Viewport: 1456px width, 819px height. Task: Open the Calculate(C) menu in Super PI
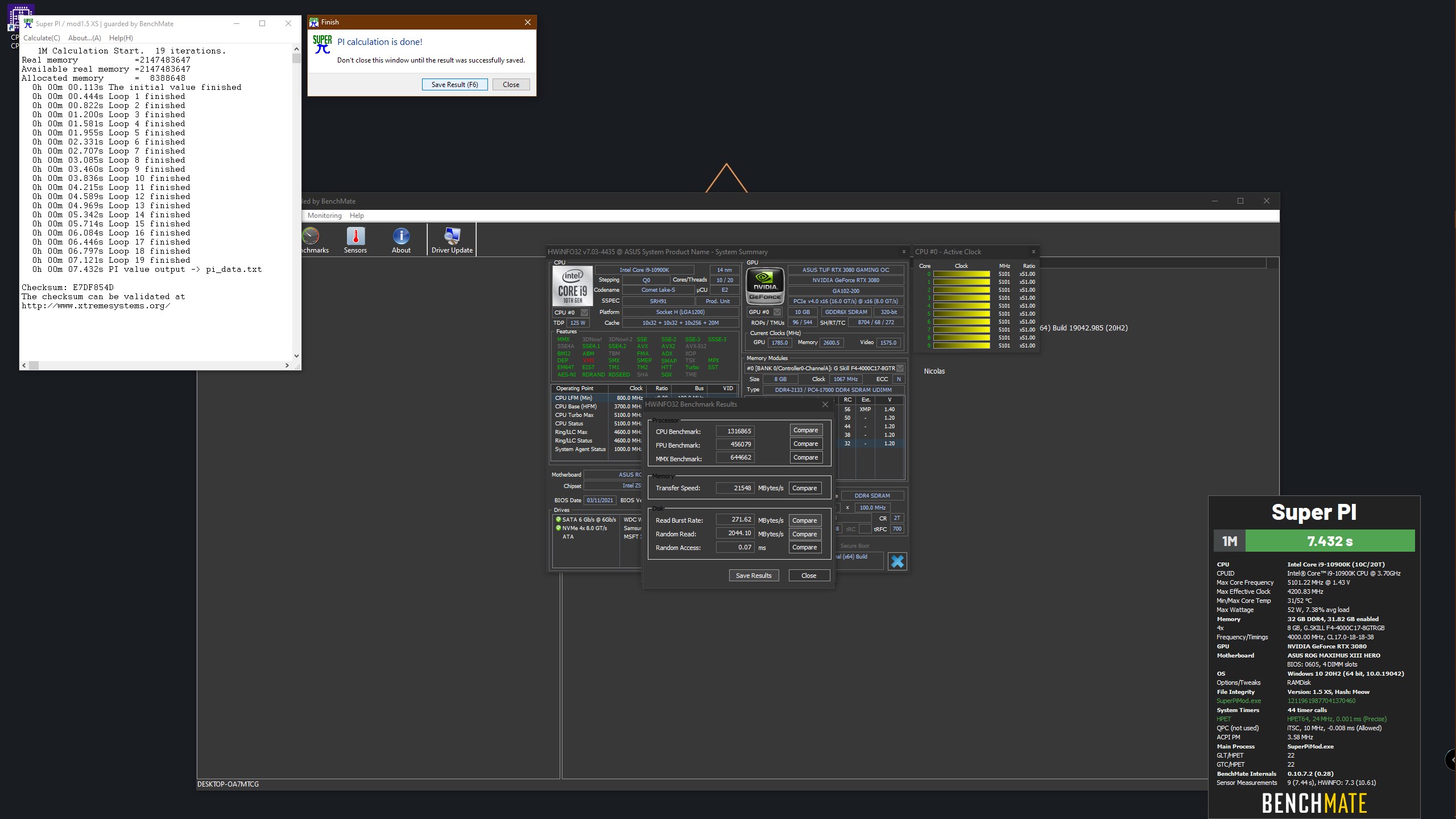pyautogui.click(x=42, y=38)
